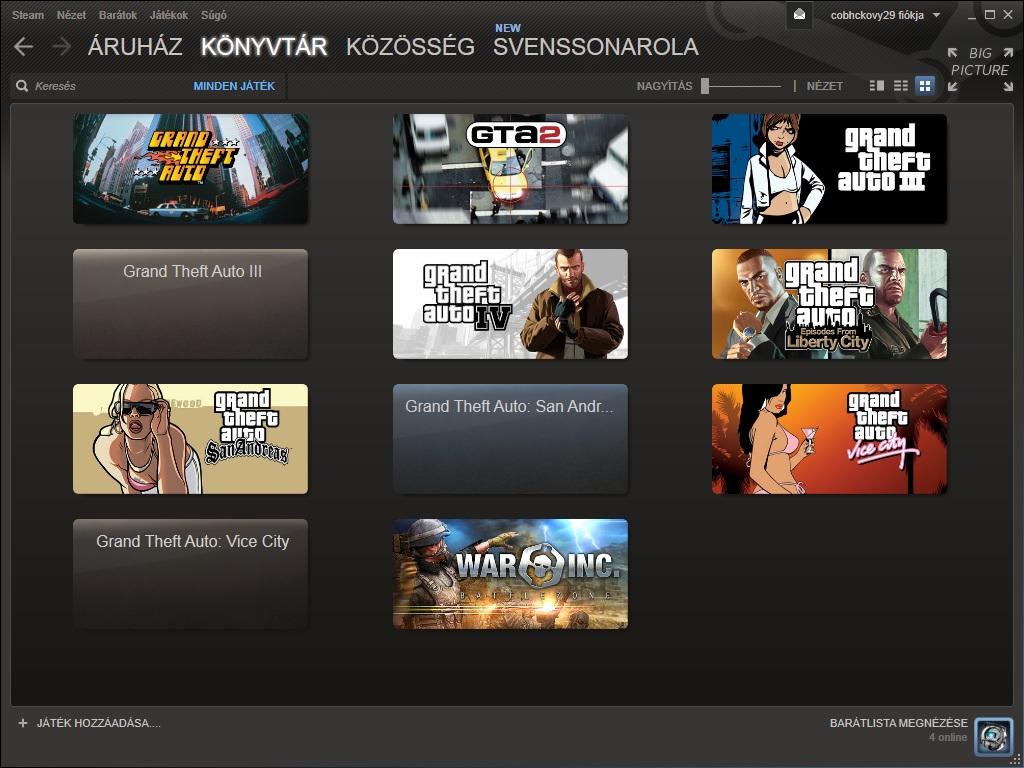Click JÁTÉK HOZZÁADÁSA link
Image resolution: width=1024 pixels, height=768 pixels.
click(99, 723)
